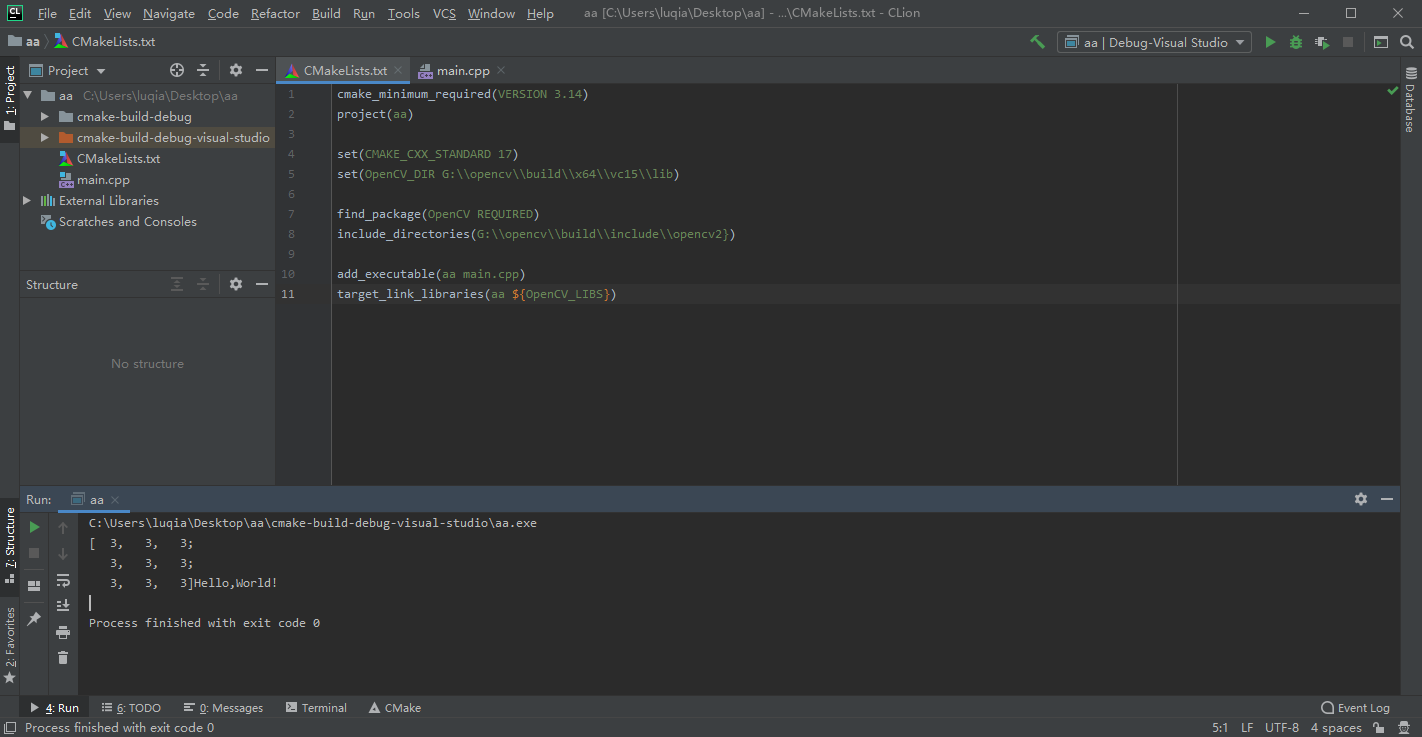
Task: Click the Scroll to End console icon
Action: coord(63,604)
